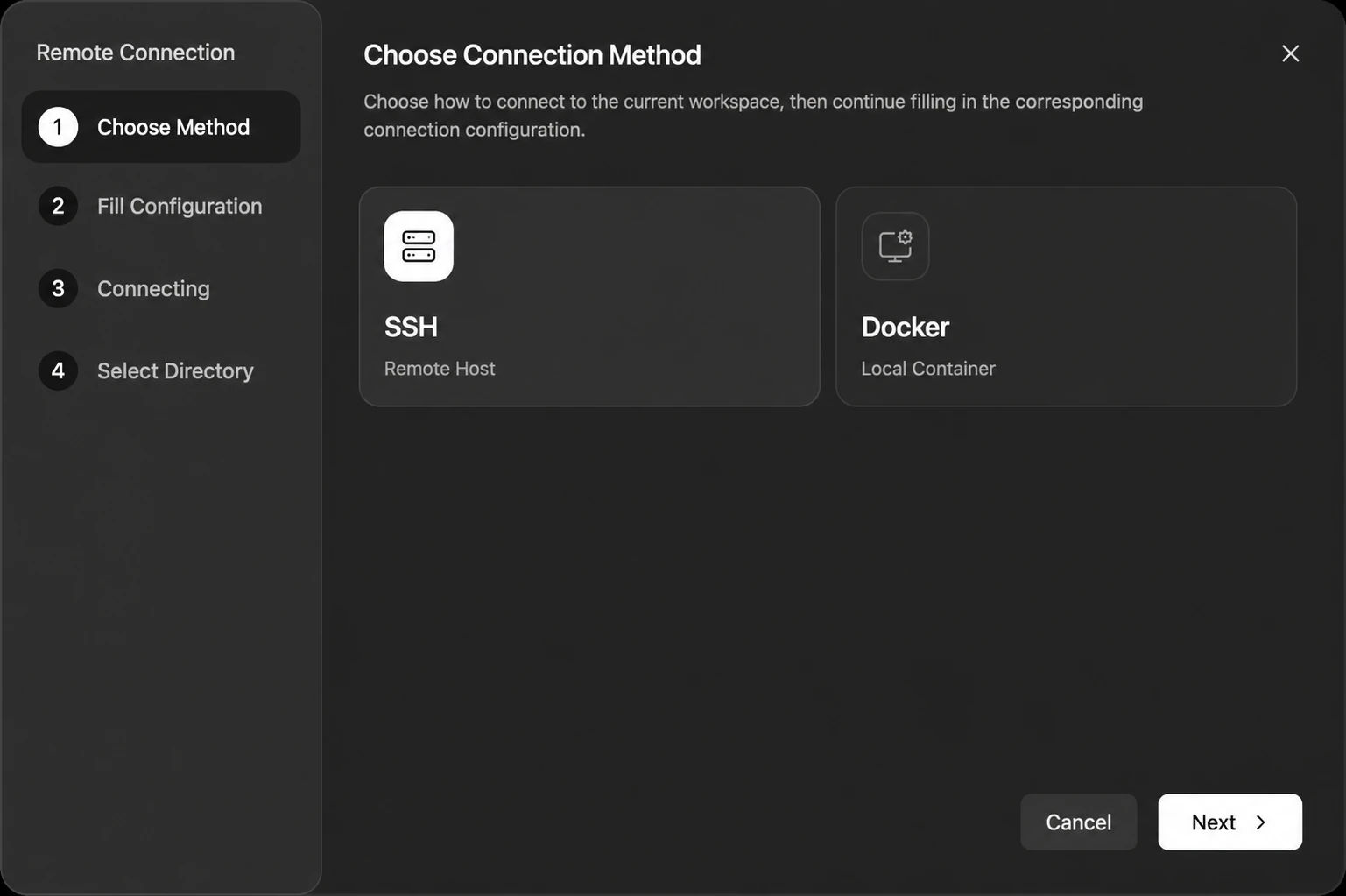This screenshot has height=896, width=1346.
Task: Select the SSH Remote Host card
Action: [x=589, y=296]
